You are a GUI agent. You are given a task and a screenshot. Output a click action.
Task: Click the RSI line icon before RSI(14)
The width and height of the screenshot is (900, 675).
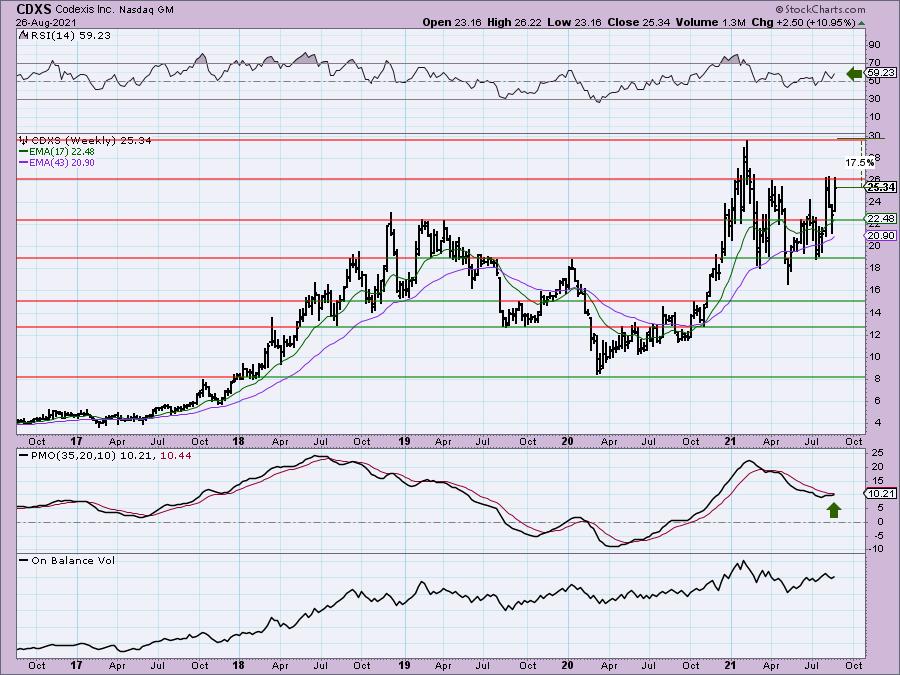(24, 36)
